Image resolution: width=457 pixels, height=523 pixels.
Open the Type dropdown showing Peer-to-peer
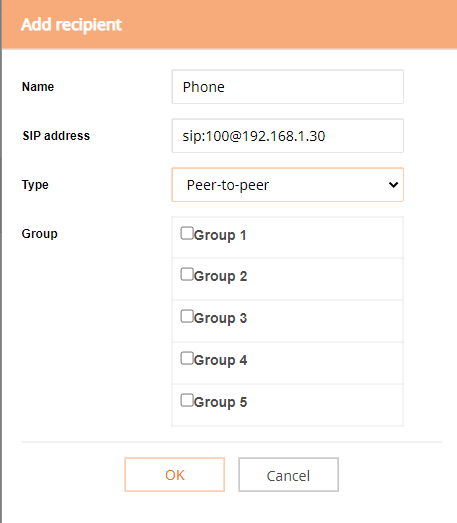tap(288, 185)
